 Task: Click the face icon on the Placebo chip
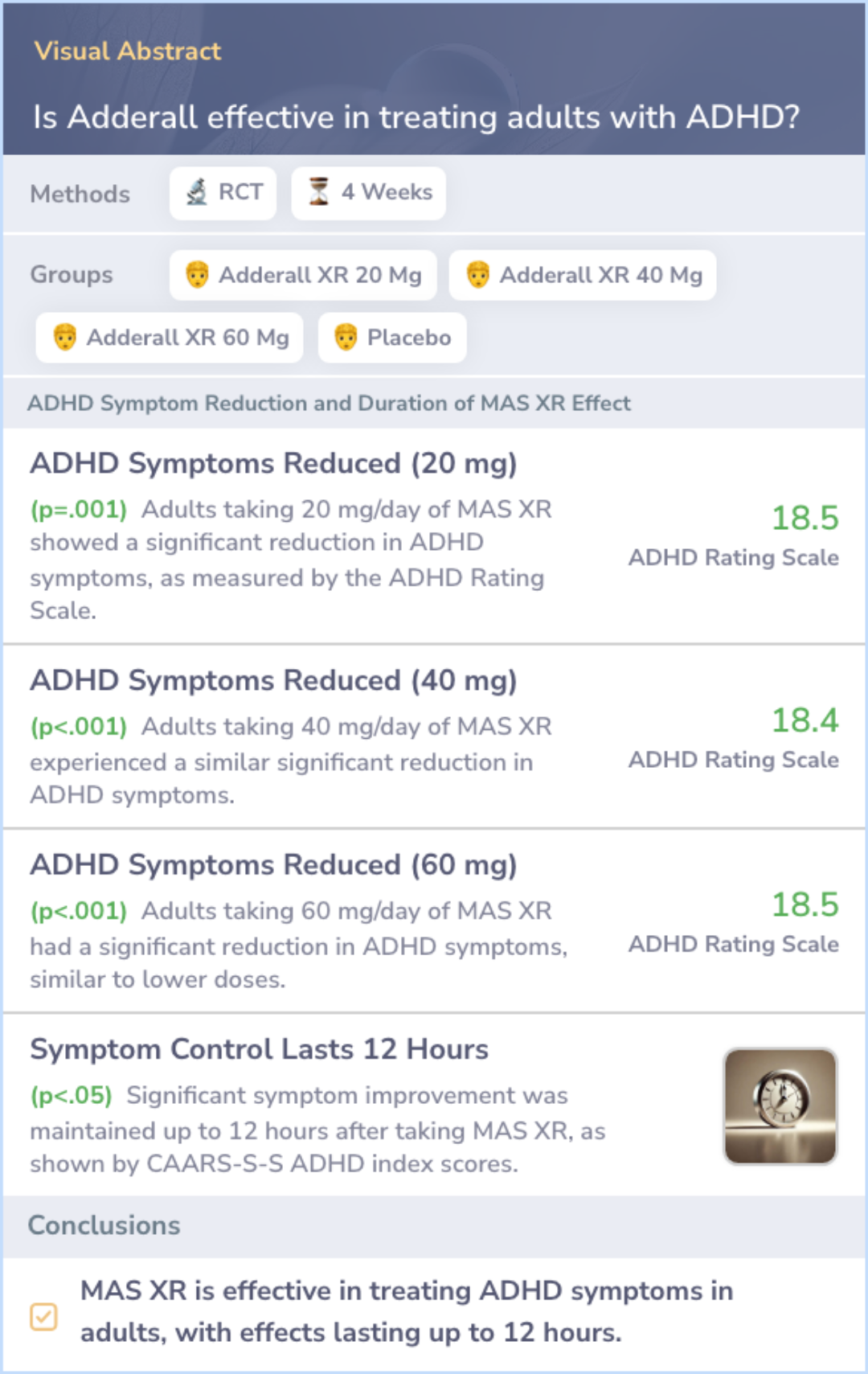pos(346,337)
